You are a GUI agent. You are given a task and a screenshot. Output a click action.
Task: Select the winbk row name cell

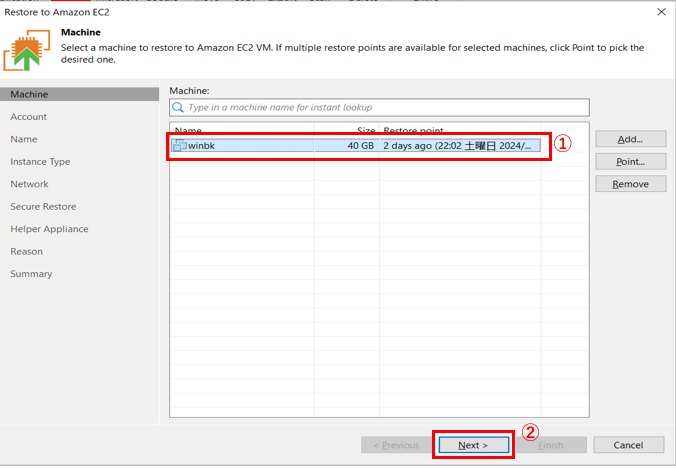[243, 146]
